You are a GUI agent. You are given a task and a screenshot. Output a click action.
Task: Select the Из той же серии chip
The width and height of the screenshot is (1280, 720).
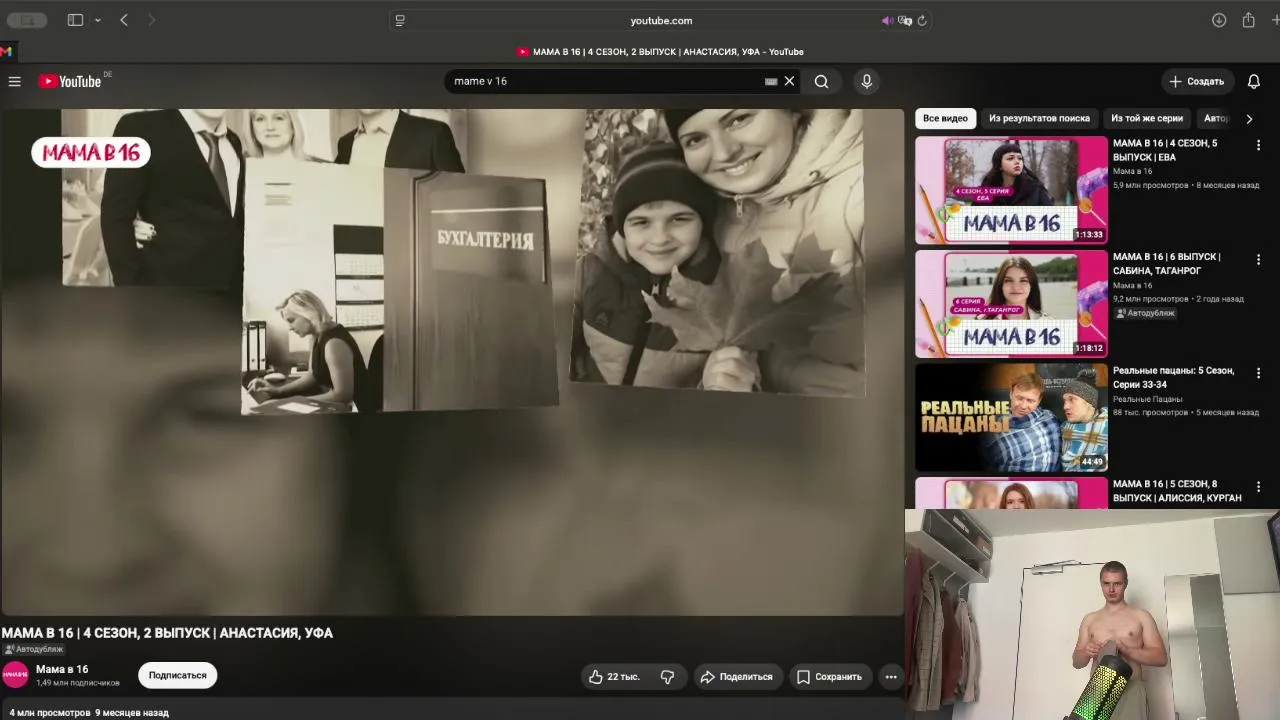pyautogui.click(x=1146, y=118)
